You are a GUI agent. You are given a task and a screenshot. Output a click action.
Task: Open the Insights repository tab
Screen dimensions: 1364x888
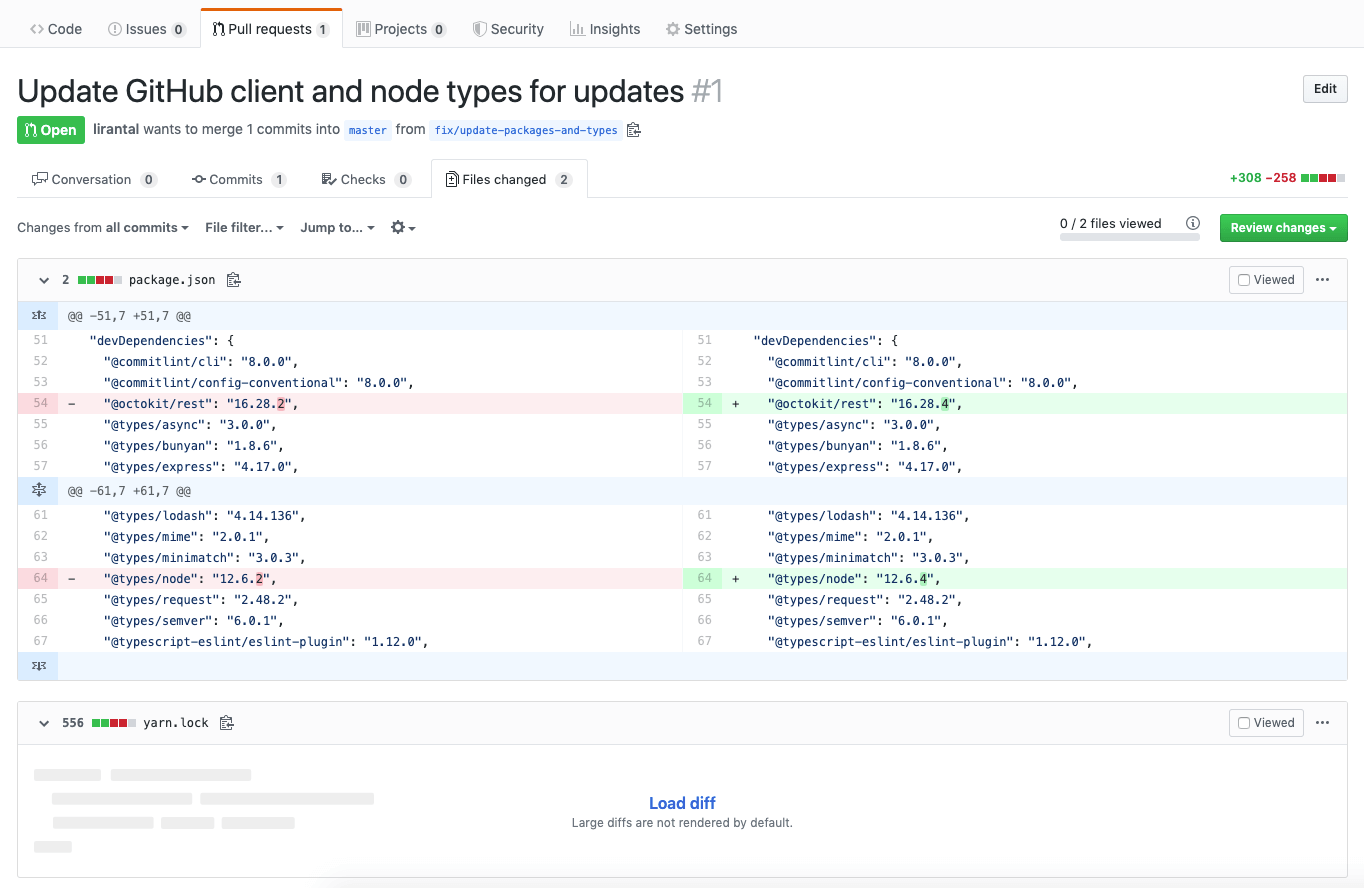tap(605, 29)
